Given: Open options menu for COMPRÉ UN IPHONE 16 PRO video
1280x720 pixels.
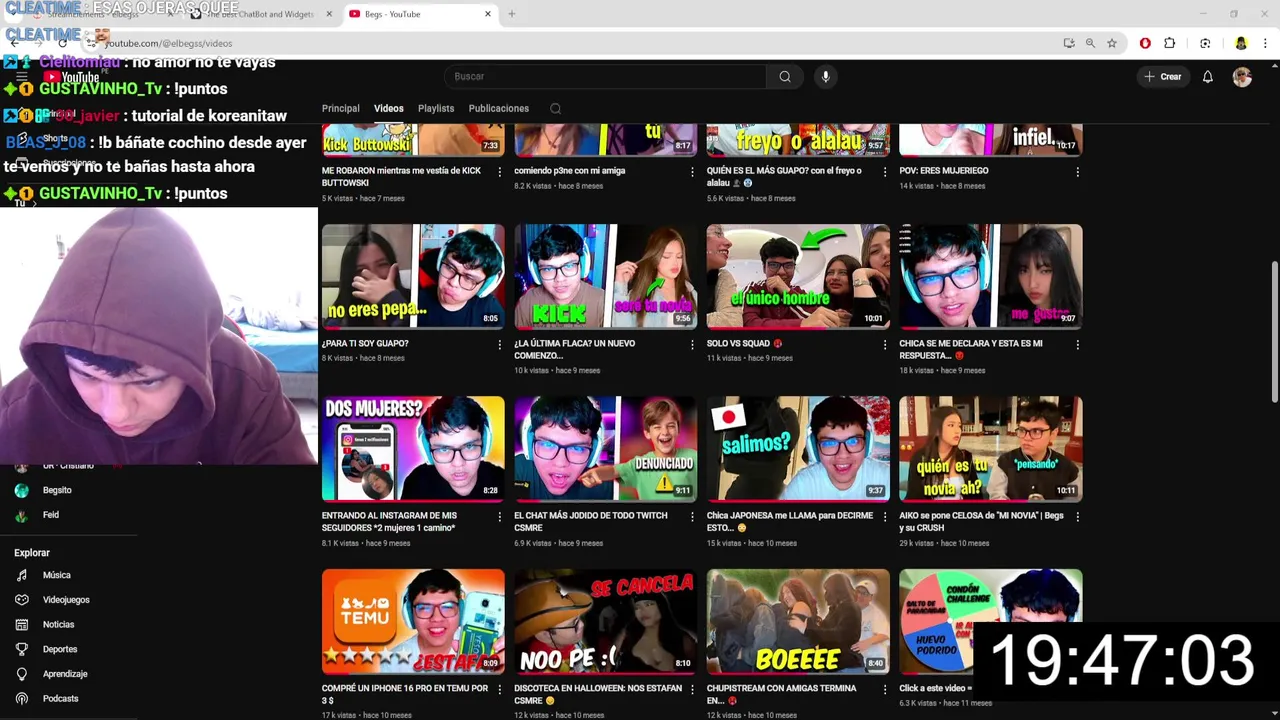Looking at the screenshot, I should tap(499, 690).
